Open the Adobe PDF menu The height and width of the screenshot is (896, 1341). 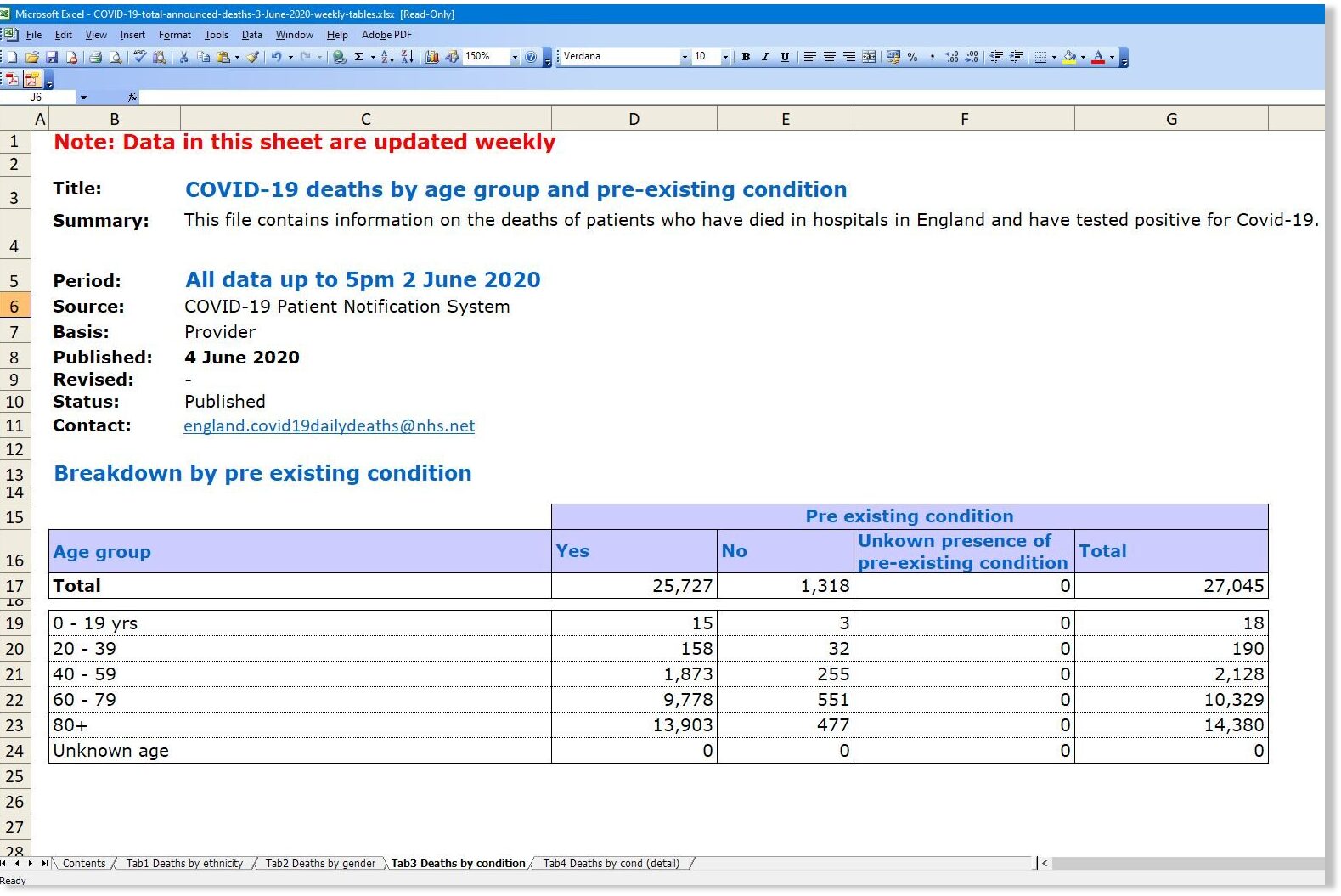point(386,35)
